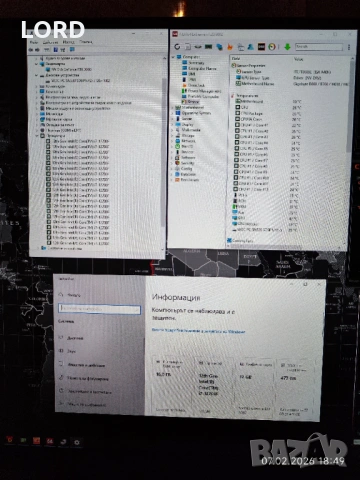Expand Мрежови карти node in Device Manager
The height and width of the screenshot is (480, 360).
[x=37, y=119]
